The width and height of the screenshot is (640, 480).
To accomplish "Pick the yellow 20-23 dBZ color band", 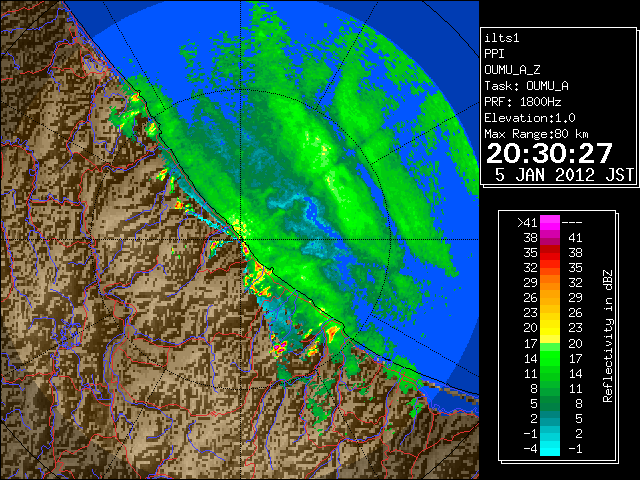I will pos(550,328).
